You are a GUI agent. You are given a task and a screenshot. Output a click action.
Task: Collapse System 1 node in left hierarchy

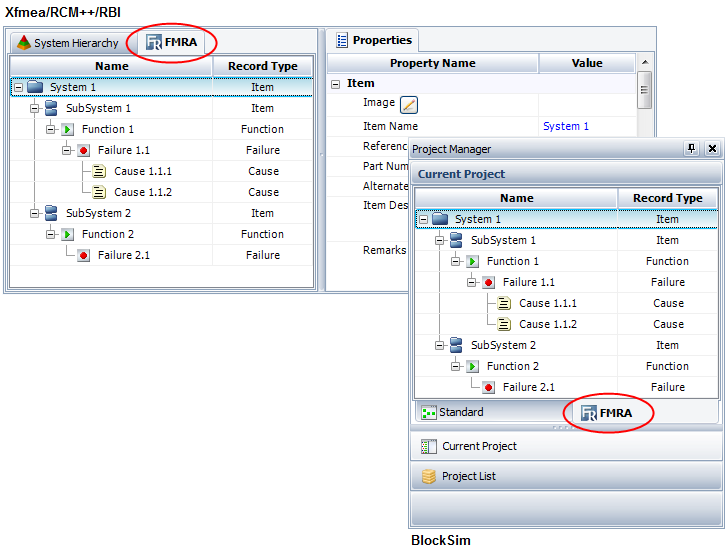19,88
